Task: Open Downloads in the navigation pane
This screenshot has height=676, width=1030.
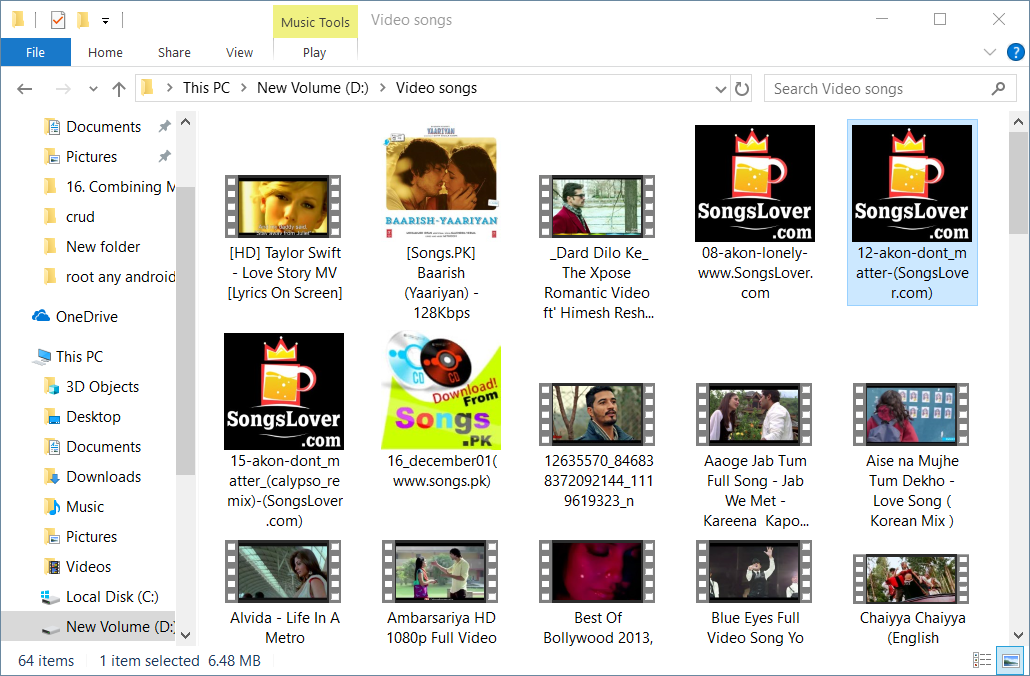Action: click(93, 477)
